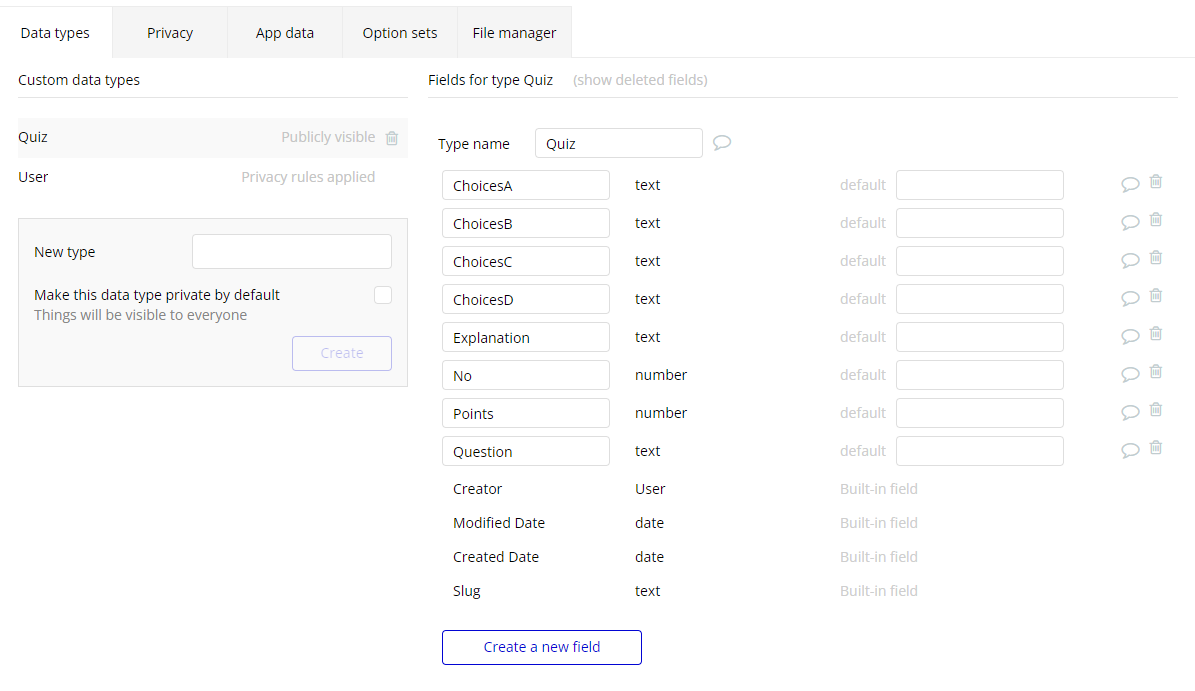
Task: Enable make data type private checkbox
Action: coord(383,295)
